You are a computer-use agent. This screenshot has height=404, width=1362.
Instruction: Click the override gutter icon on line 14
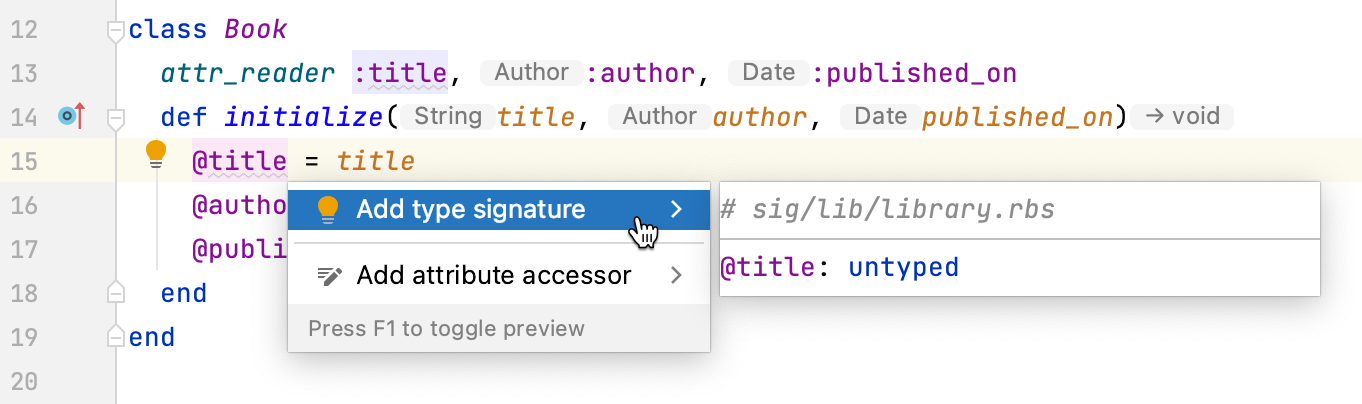pos(71,117)
